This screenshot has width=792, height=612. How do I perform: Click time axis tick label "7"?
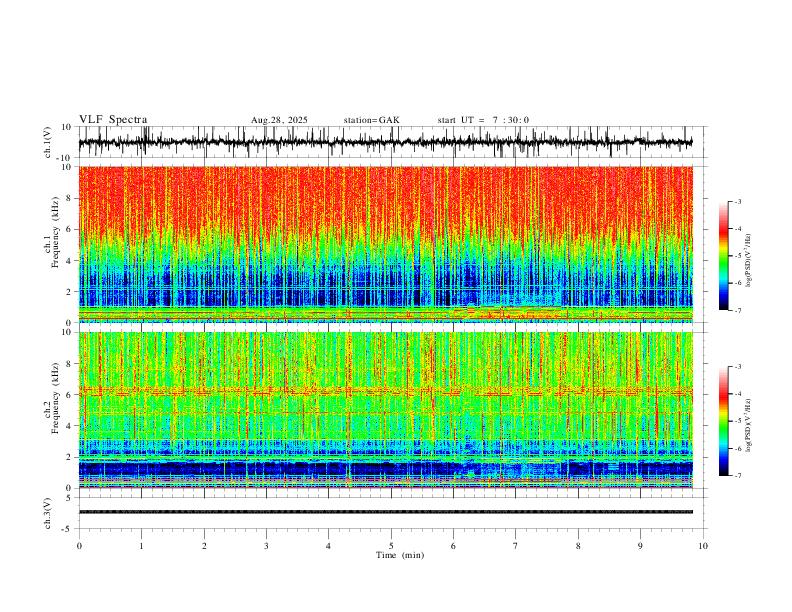[x=516, y=546]
